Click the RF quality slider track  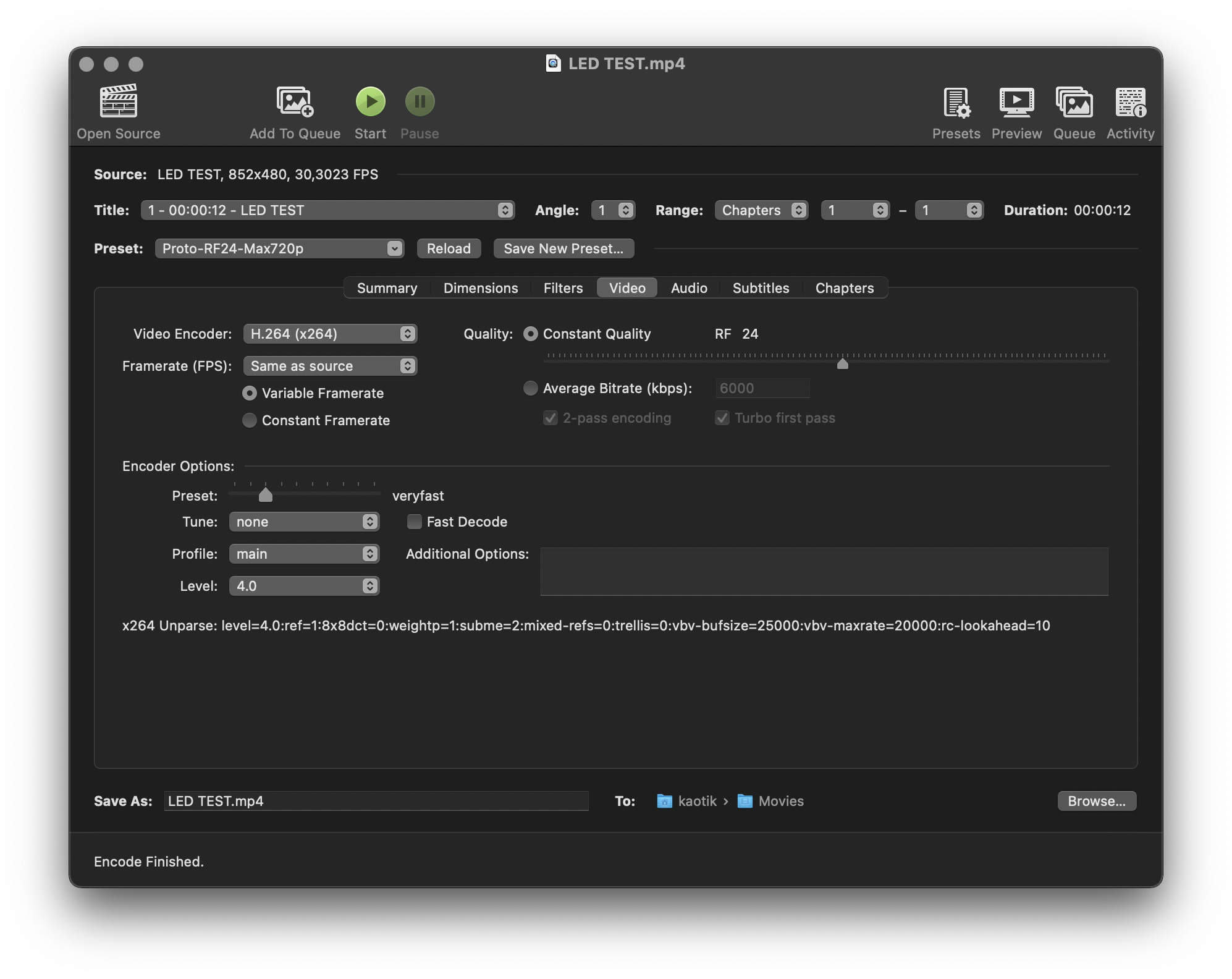[680, 360]
